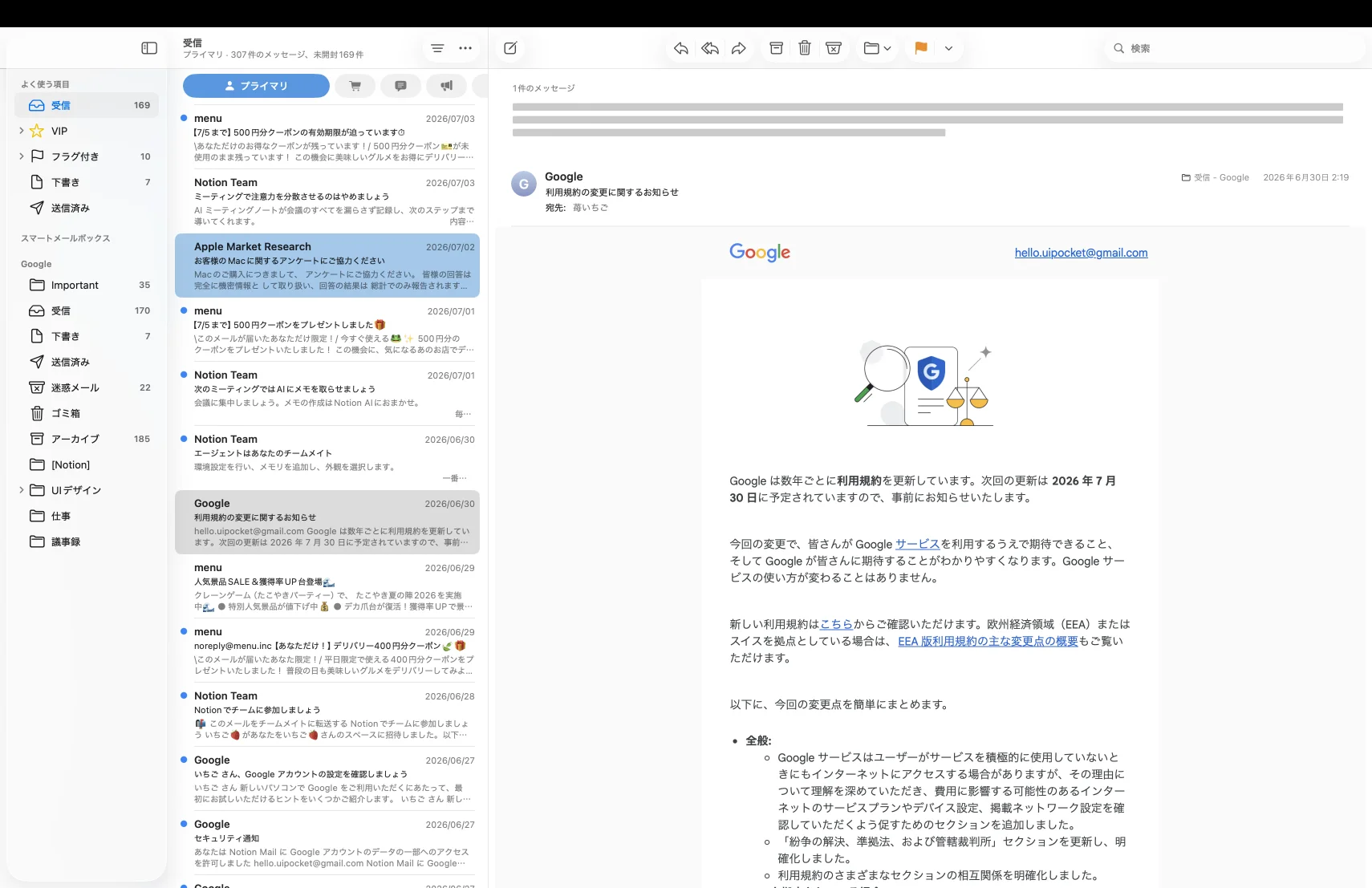The width and height of the screenshot is (1372, 888).
Task: Forward the selected message
Action: tap(739, 48)
